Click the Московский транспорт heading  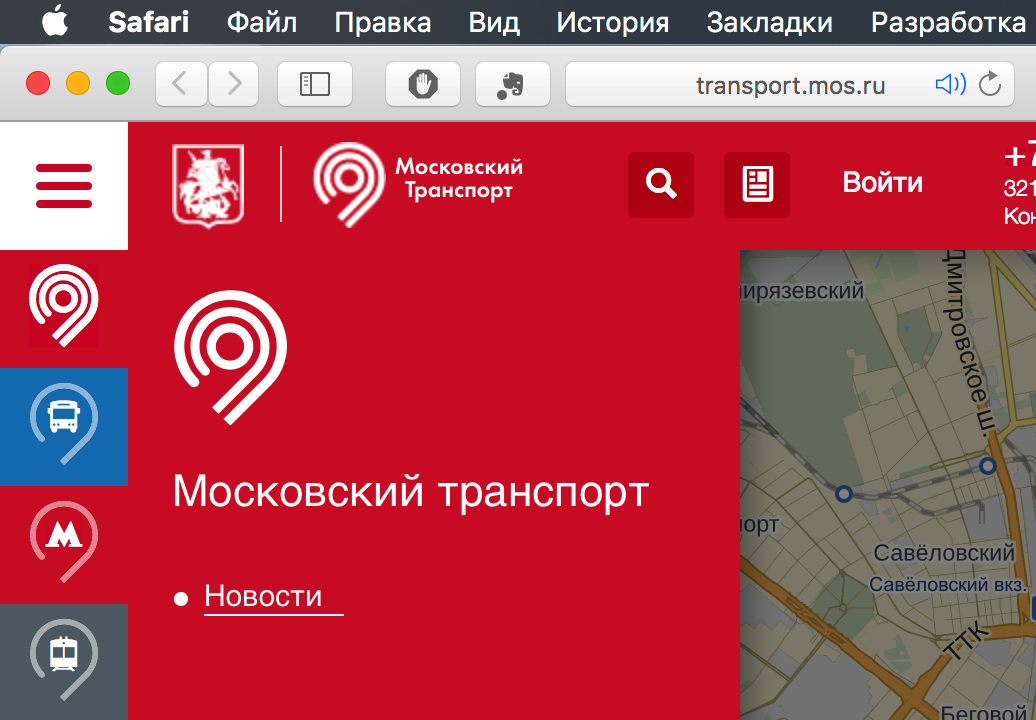coord(411,491)
